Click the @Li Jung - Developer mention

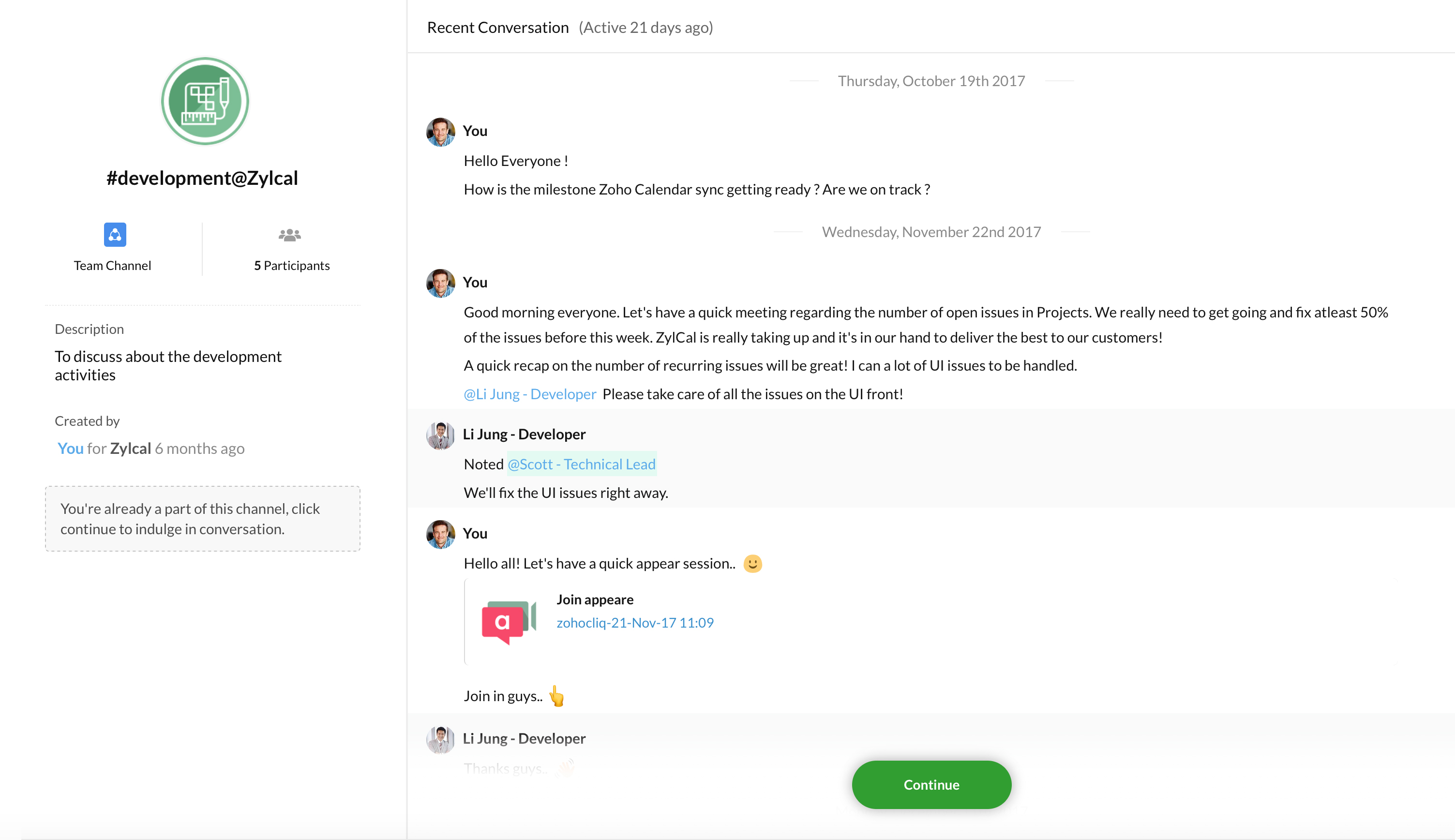click(x=530, y=394)
